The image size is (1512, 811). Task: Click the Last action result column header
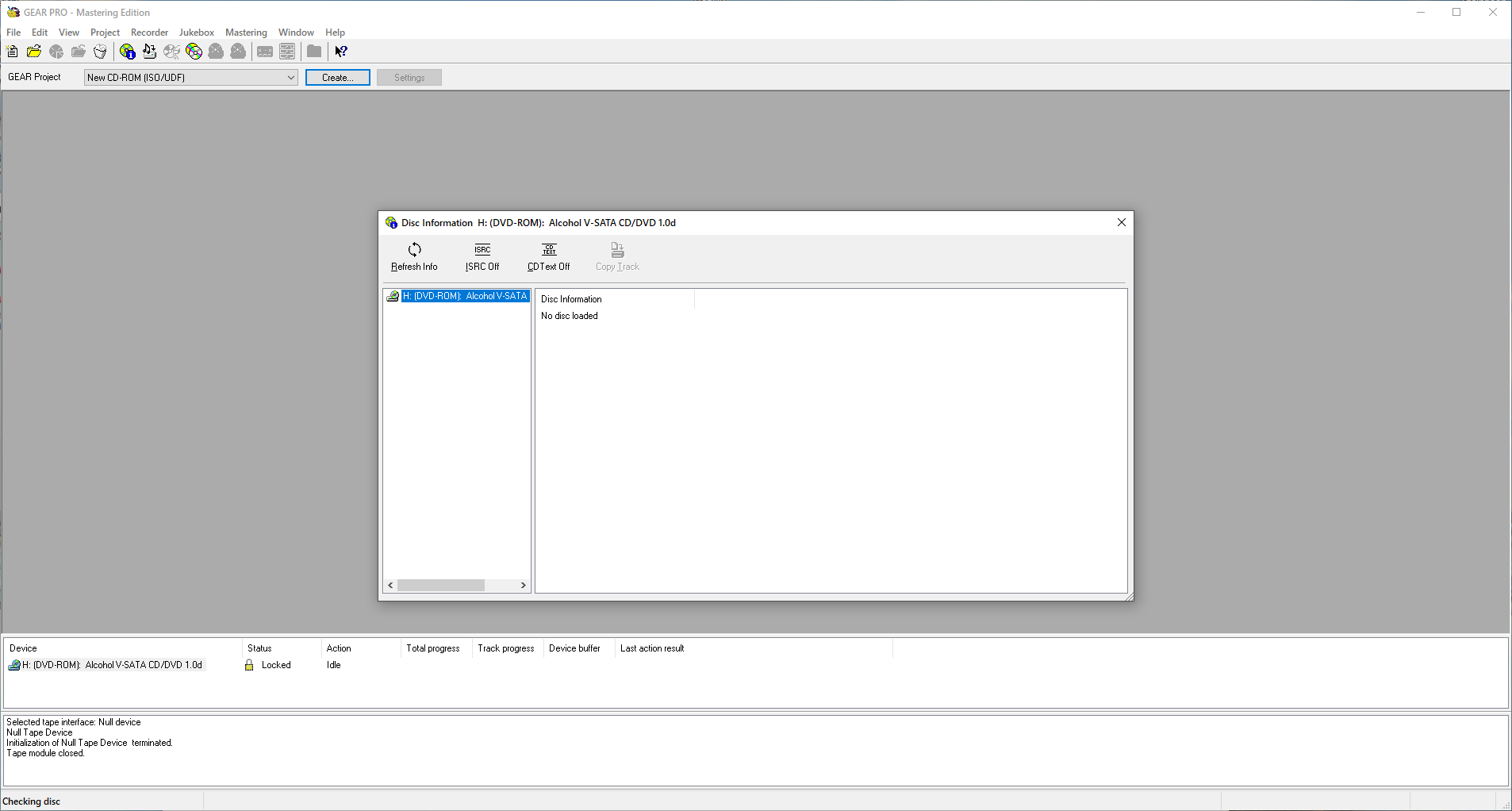[754, 648]
